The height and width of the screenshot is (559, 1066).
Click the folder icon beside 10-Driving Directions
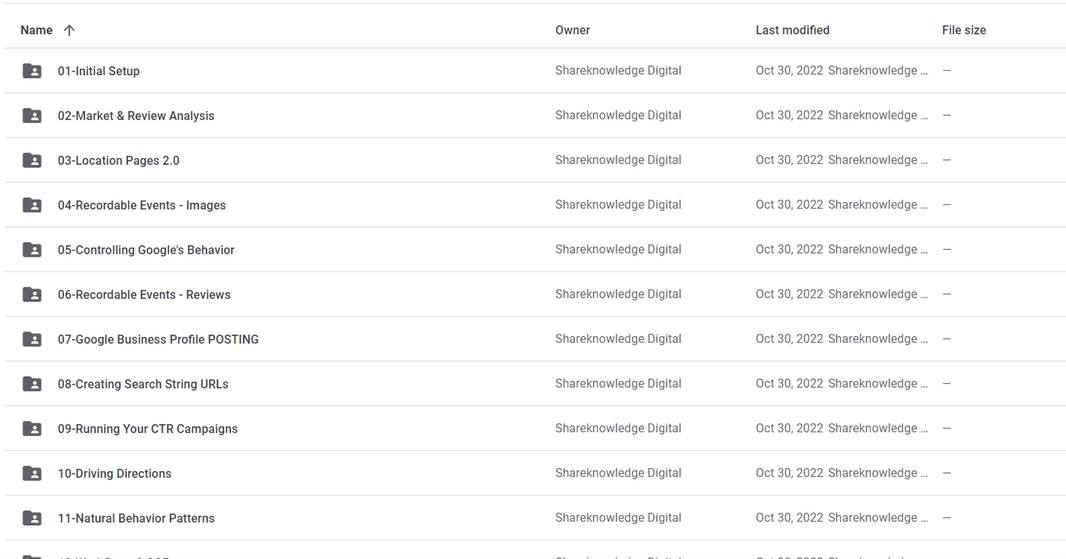pos(32,473)
